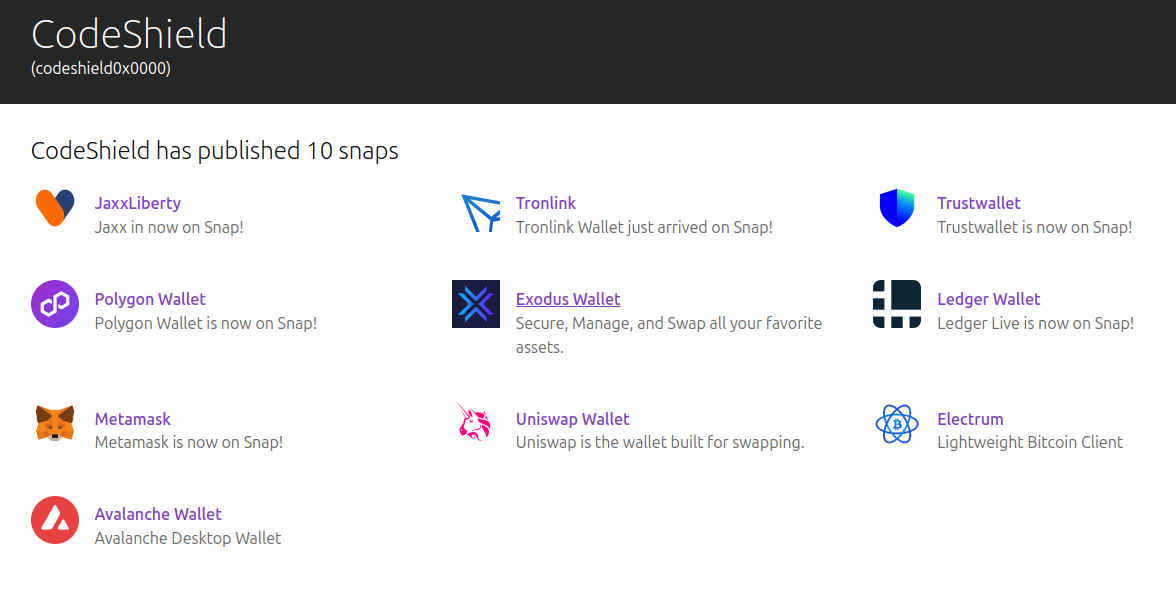Open the Electrum snap link

(970, 419)
